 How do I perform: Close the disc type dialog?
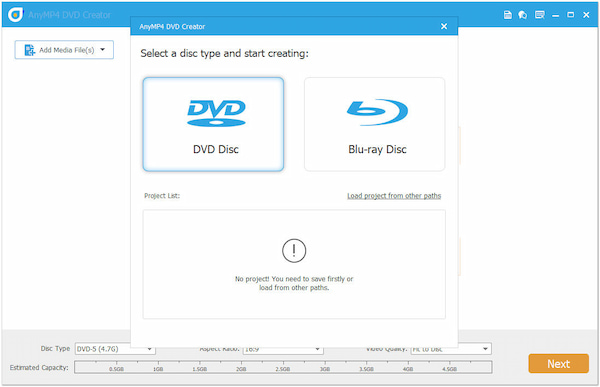coord(444,26)
